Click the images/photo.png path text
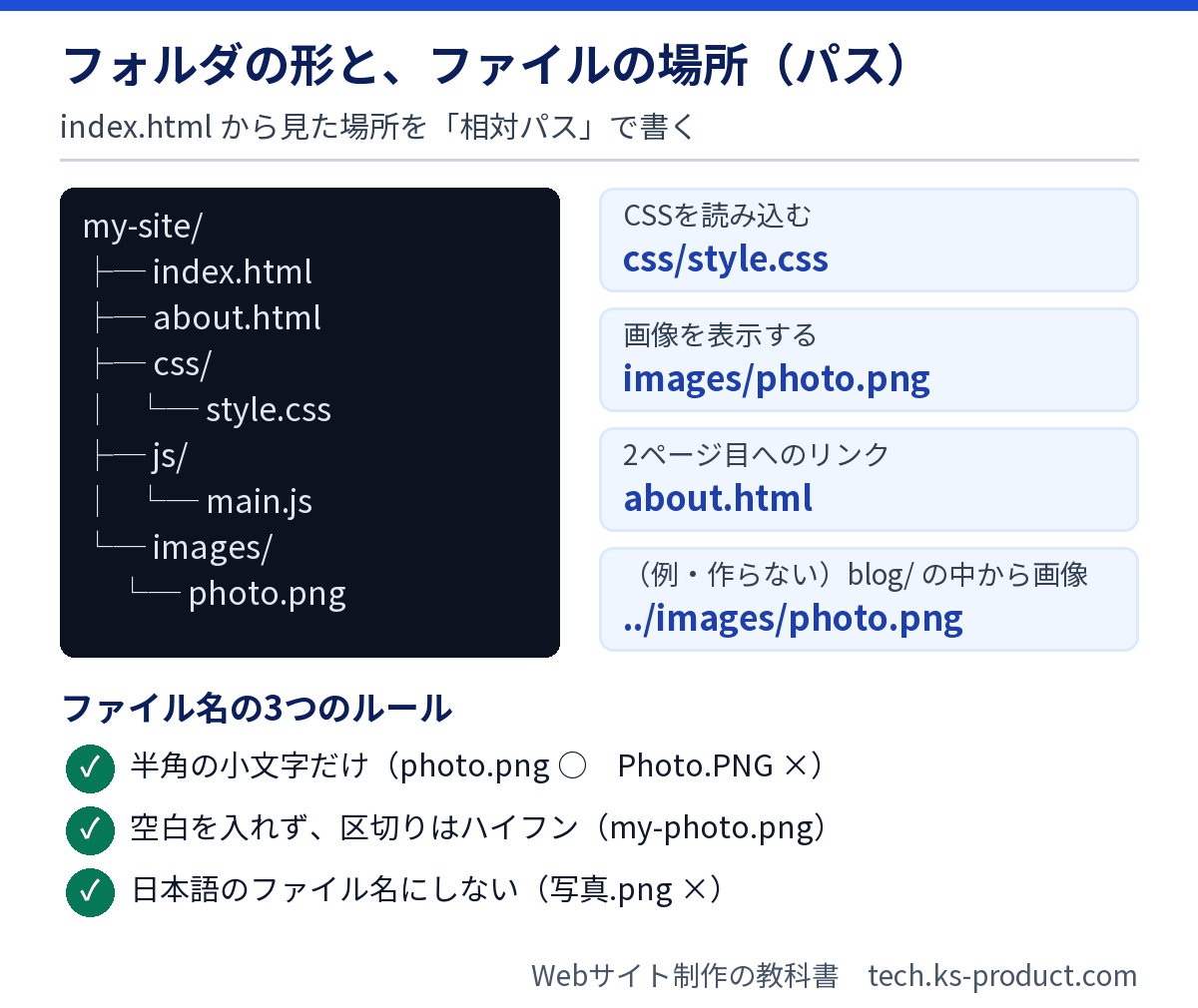The height and width of the screenshot is (1008, 1198). click(776, 379)
